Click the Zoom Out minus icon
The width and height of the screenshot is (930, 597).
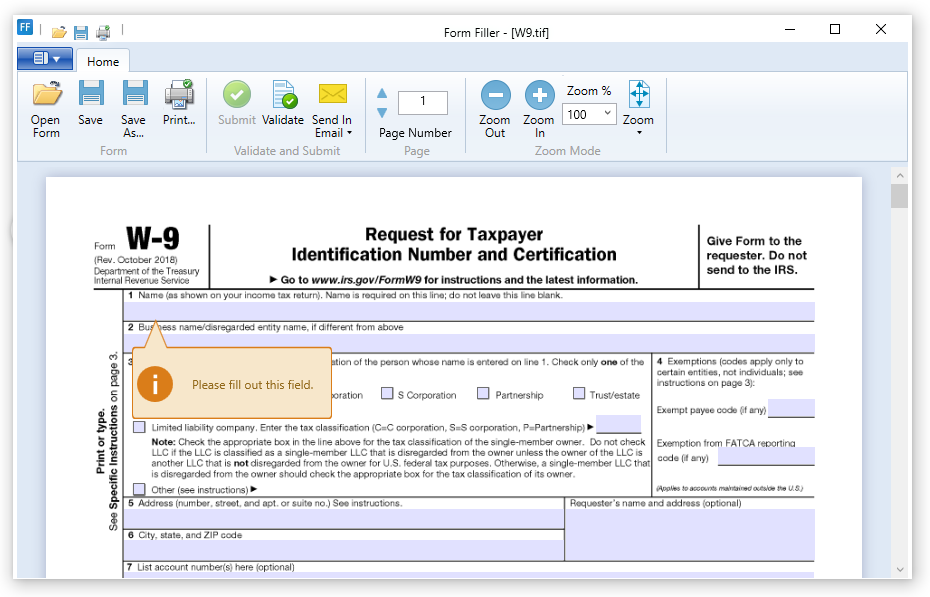pyautogui.click(x=495, y=96)
